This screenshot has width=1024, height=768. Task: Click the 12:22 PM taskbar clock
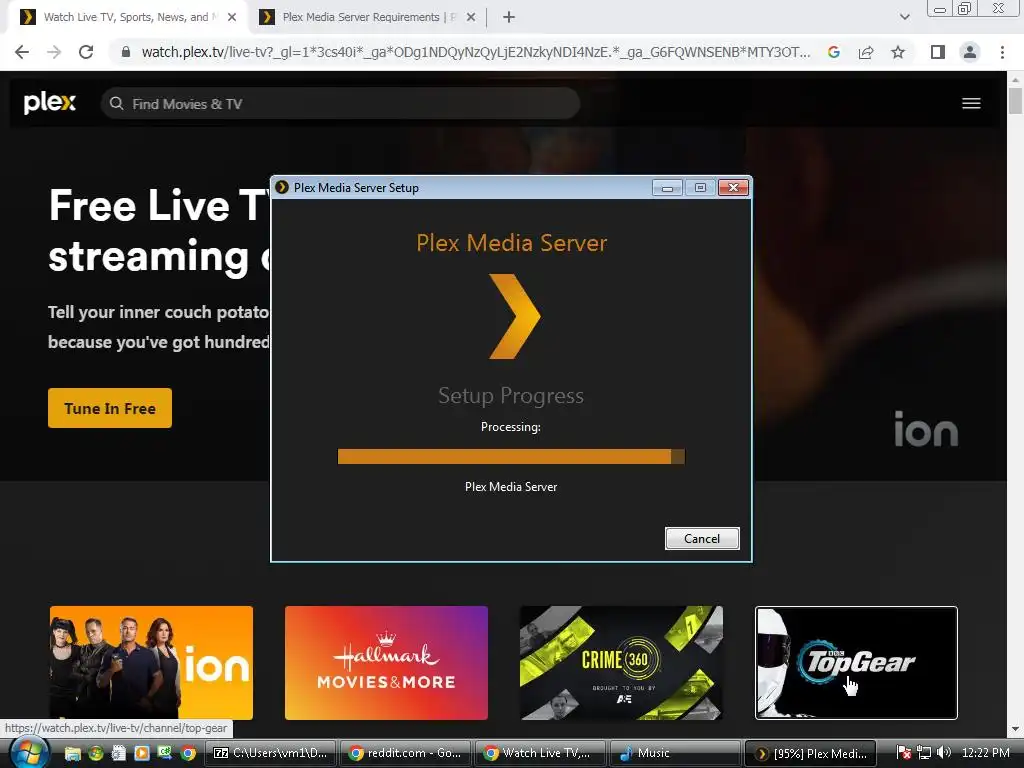point(985,752)
